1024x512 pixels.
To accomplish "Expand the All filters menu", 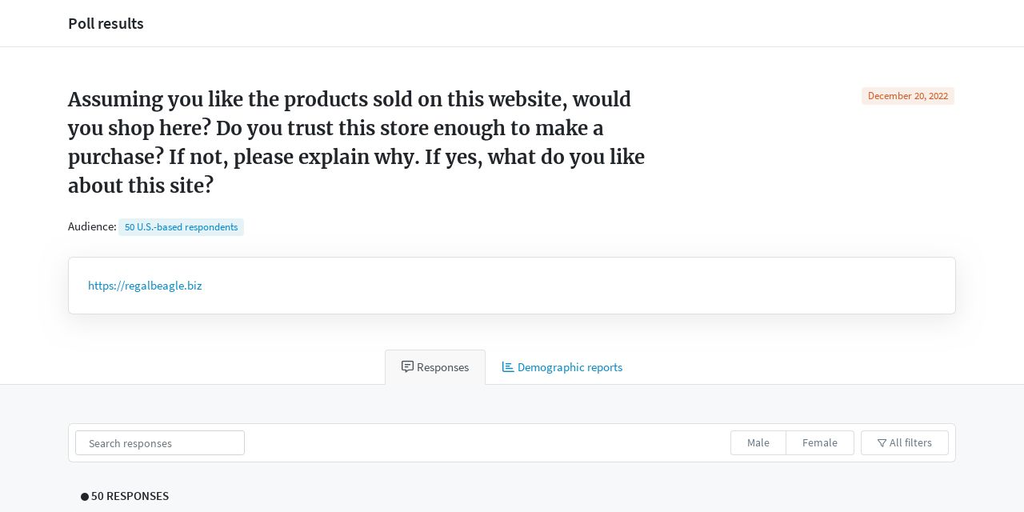I will pyautogui.click(x=905, y=443).
